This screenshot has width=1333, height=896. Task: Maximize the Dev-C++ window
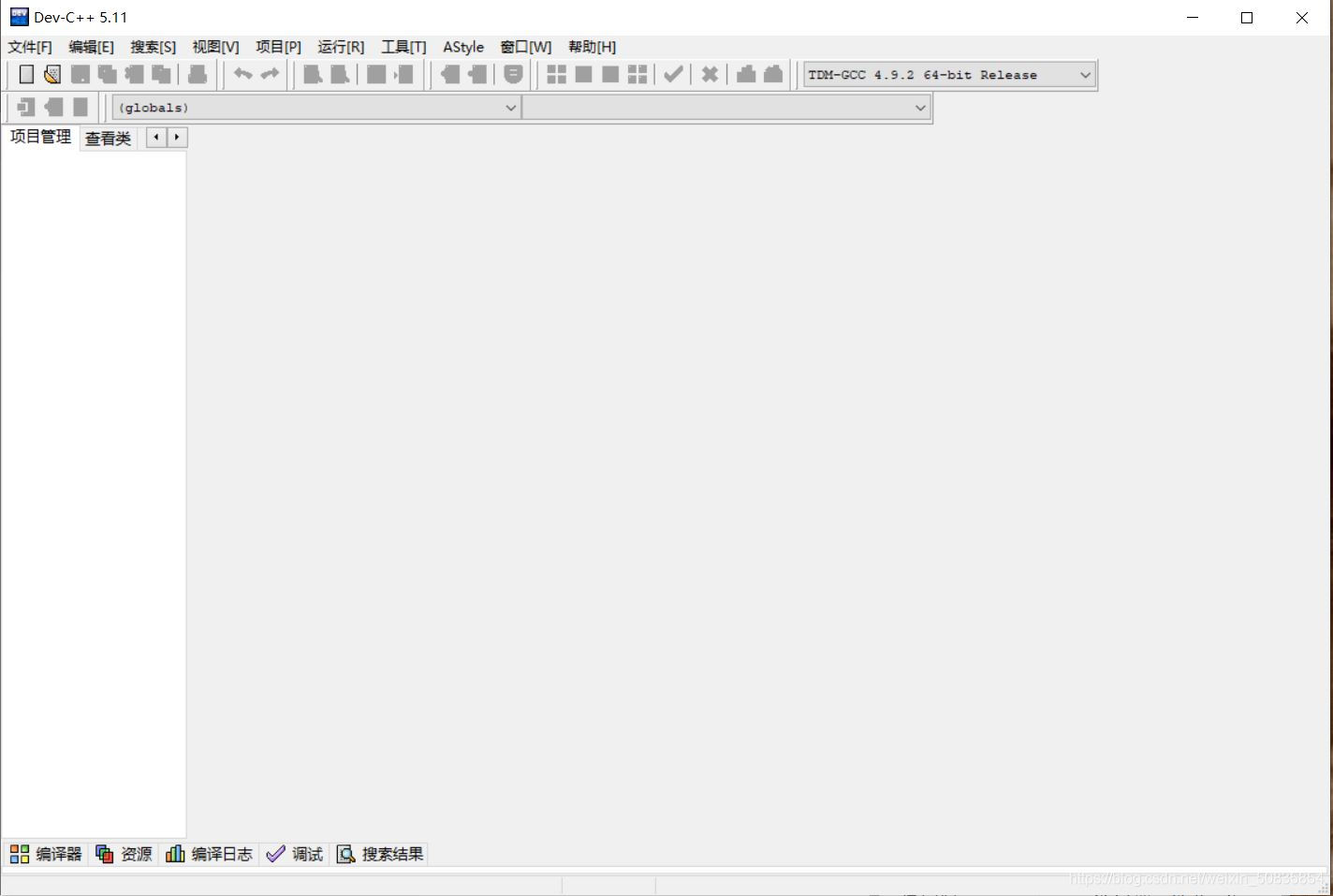pos(1247,18)
